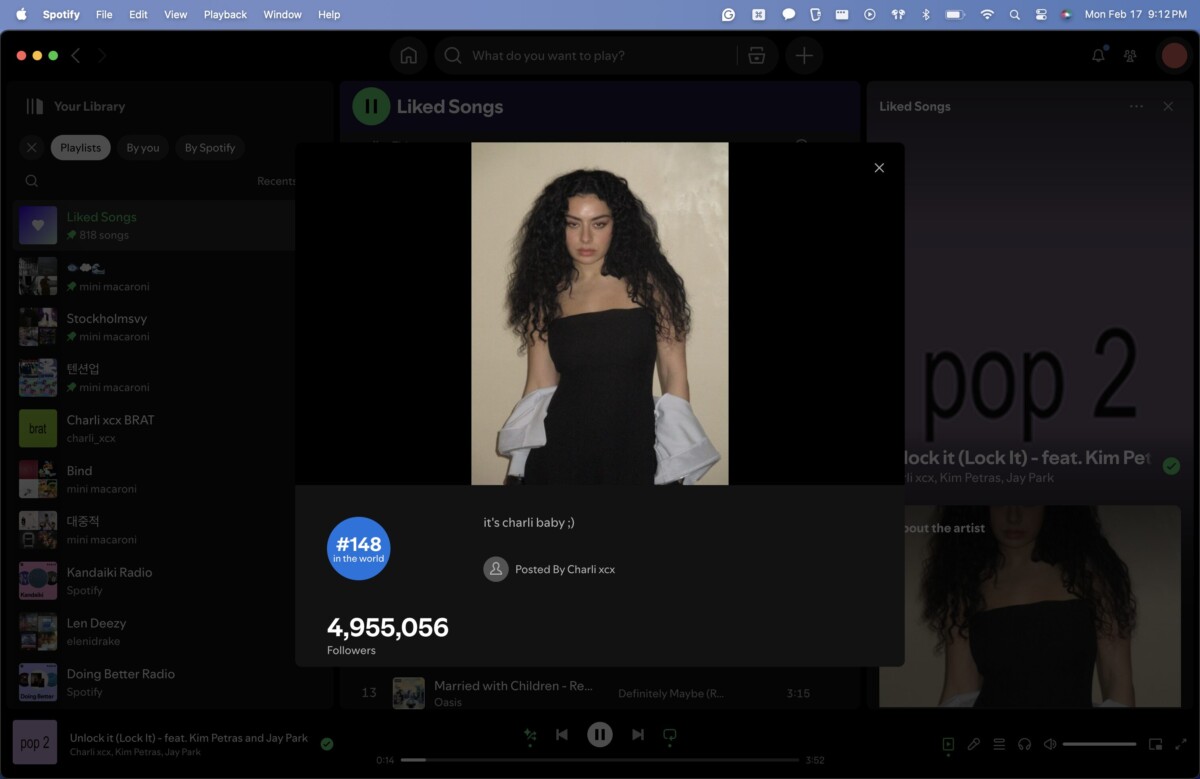This screenshot has width=1200, height=779.
Task: Click the 텐션업 playlist thumbnail
Action: click(x=38, y=377)
